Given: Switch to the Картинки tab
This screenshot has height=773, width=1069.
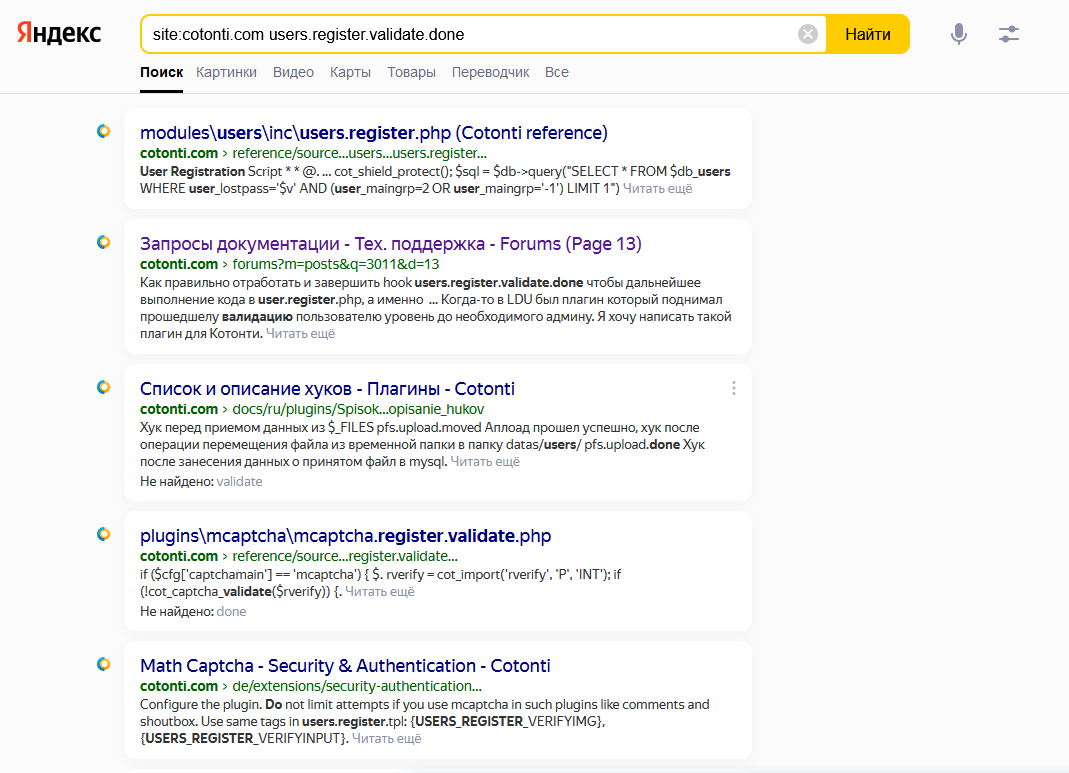Looking at the screenshot, I should (x=226, y=72).
